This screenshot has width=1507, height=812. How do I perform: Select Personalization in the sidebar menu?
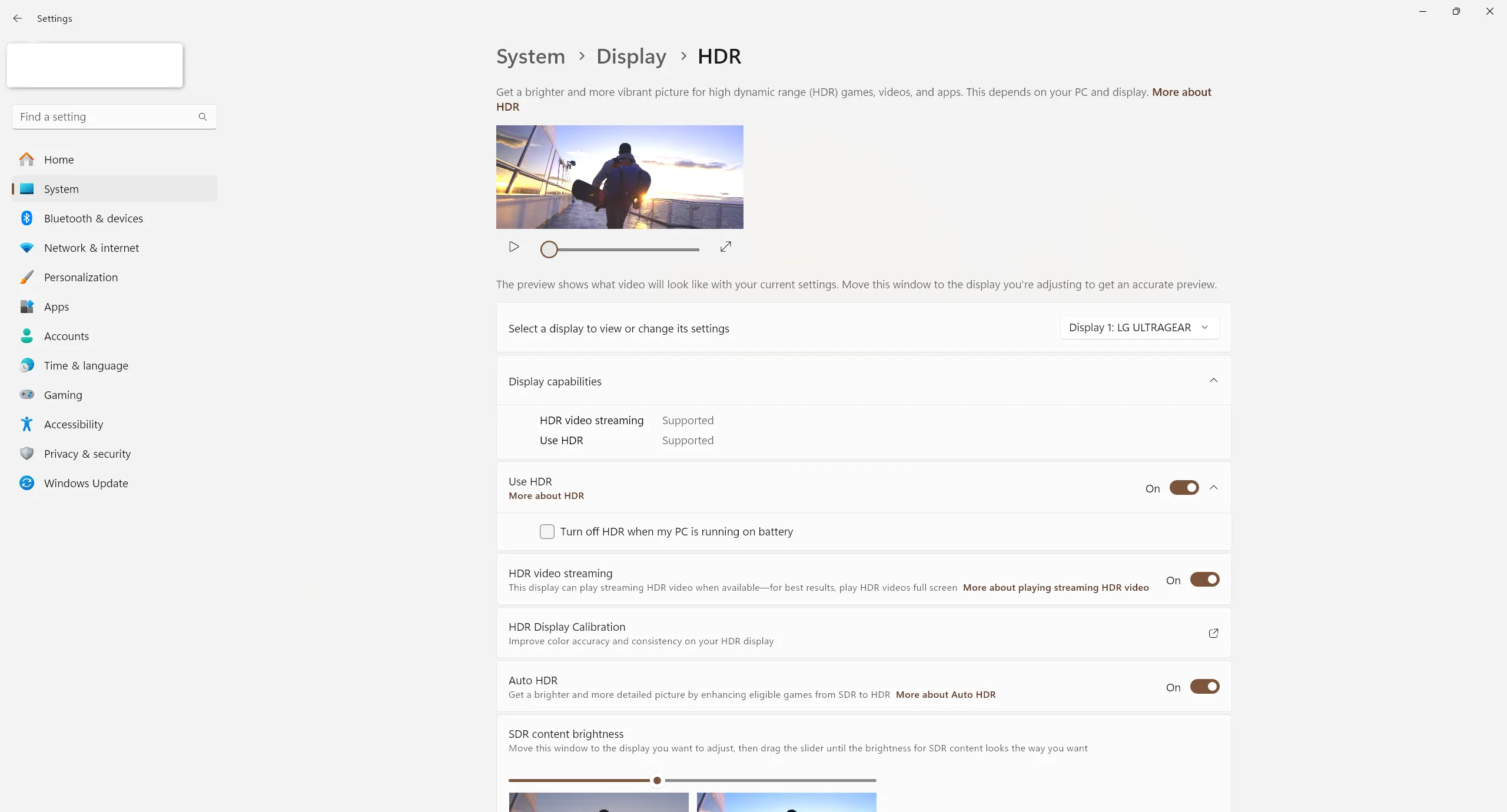pos(81,277)
